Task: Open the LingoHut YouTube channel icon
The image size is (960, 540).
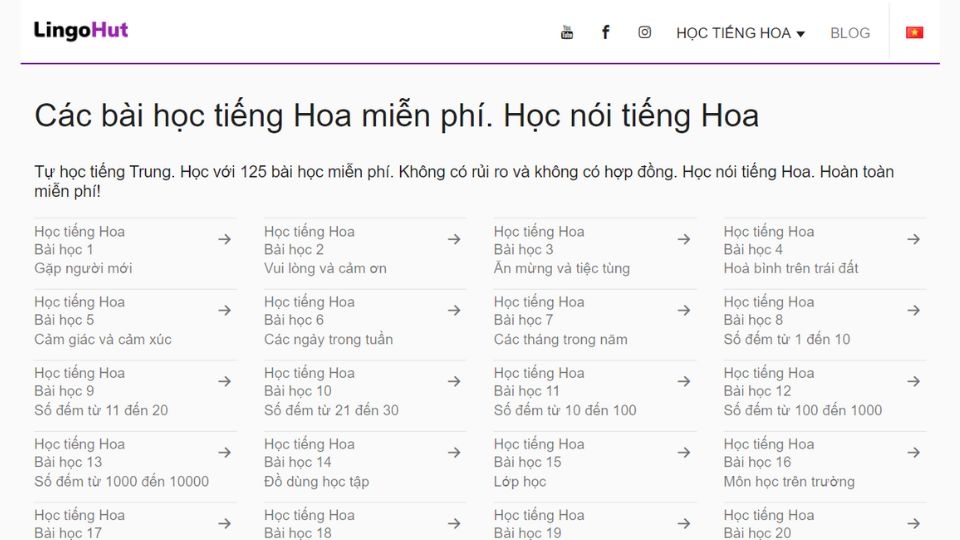Action: (x=567, y=32)
